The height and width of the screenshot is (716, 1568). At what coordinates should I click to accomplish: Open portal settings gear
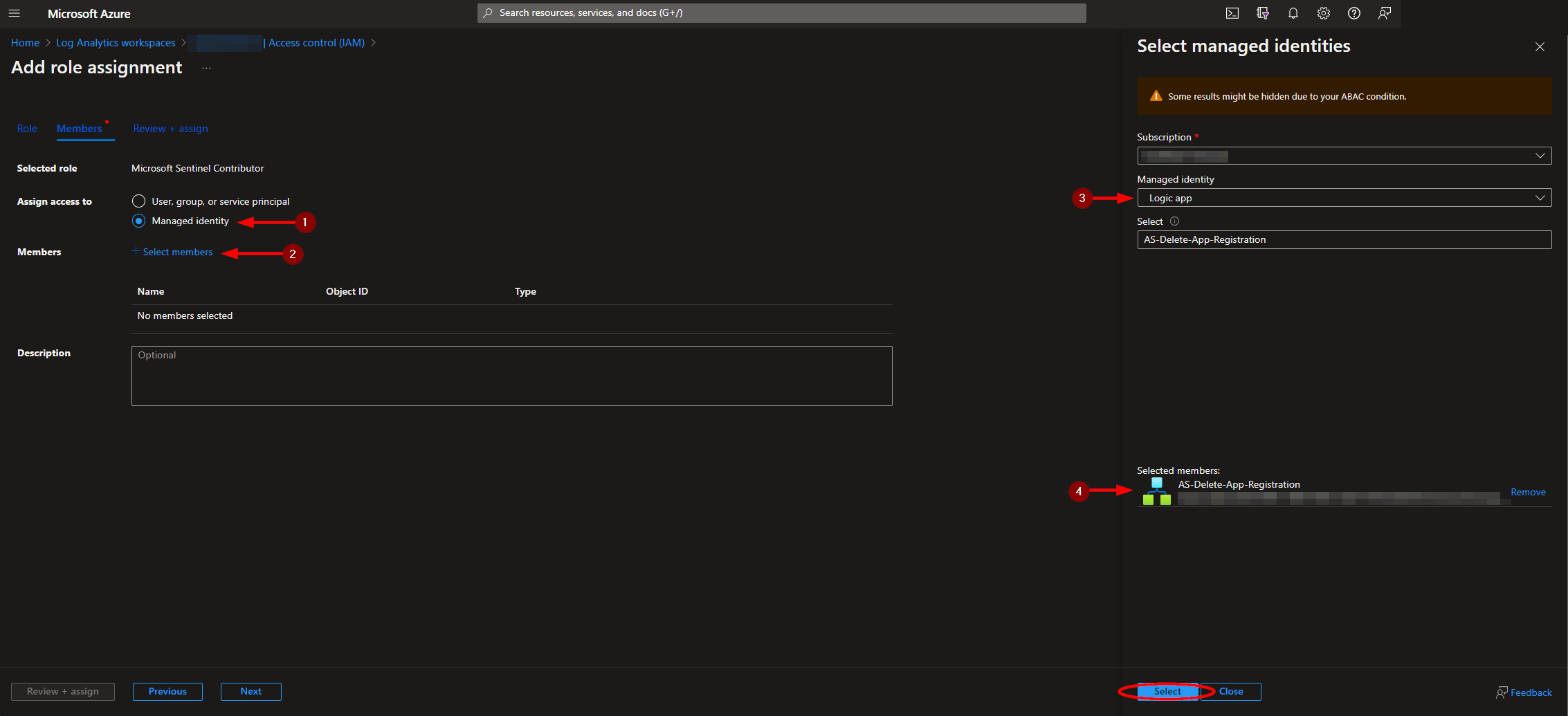[1324, 13]
